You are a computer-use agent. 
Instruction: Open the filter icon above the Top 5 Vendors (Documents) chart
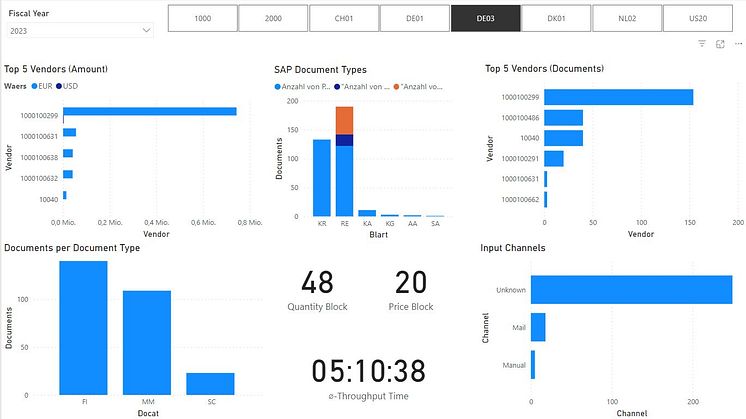[702, 44]
